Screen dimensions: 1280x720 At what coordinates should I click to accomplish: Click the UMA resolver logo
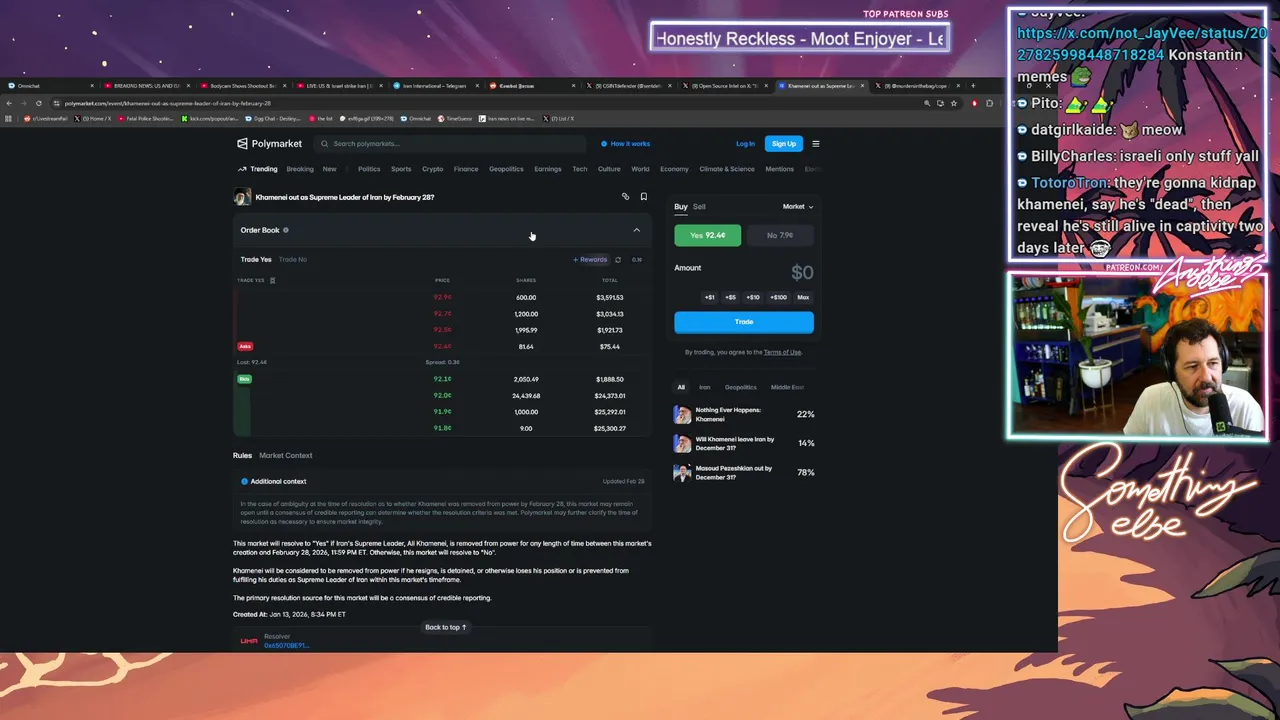[249, 641]
